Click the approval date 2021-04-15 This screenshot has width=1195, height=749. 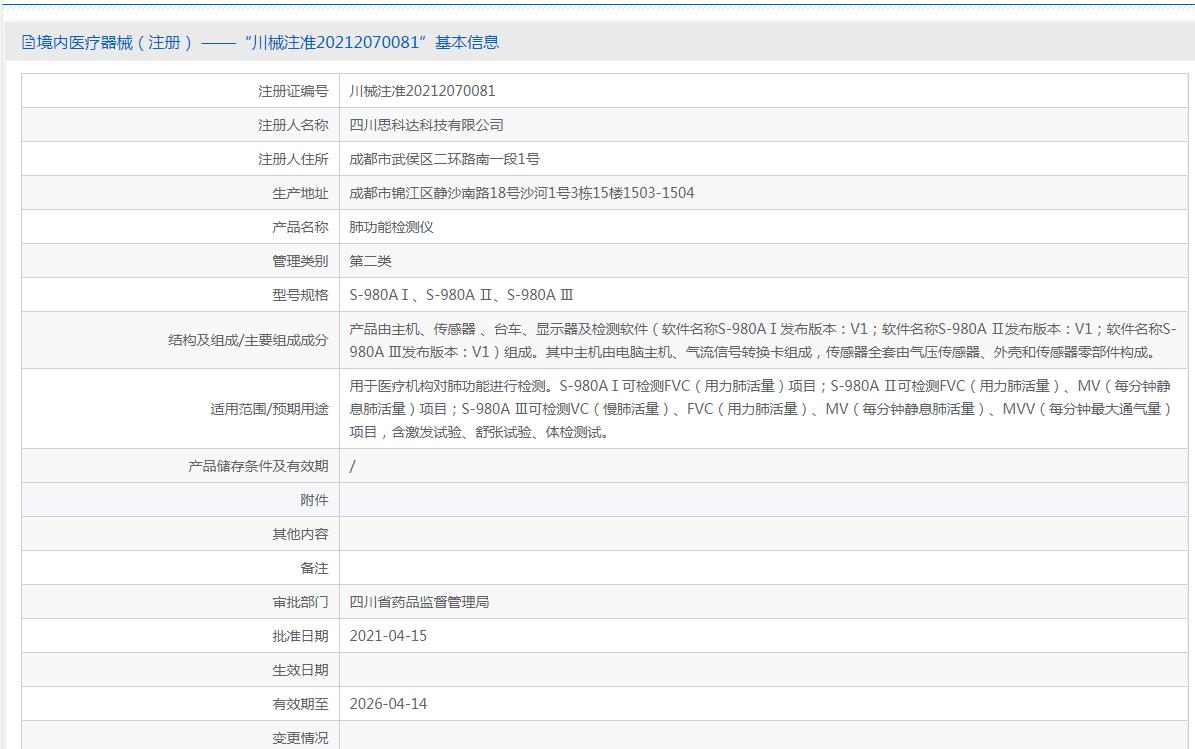pos(388,636)
